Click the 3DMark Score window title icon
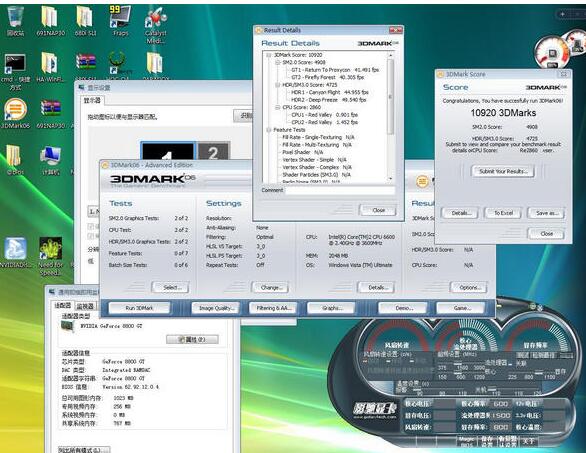The image size is (586, 453). click(440, 74)
